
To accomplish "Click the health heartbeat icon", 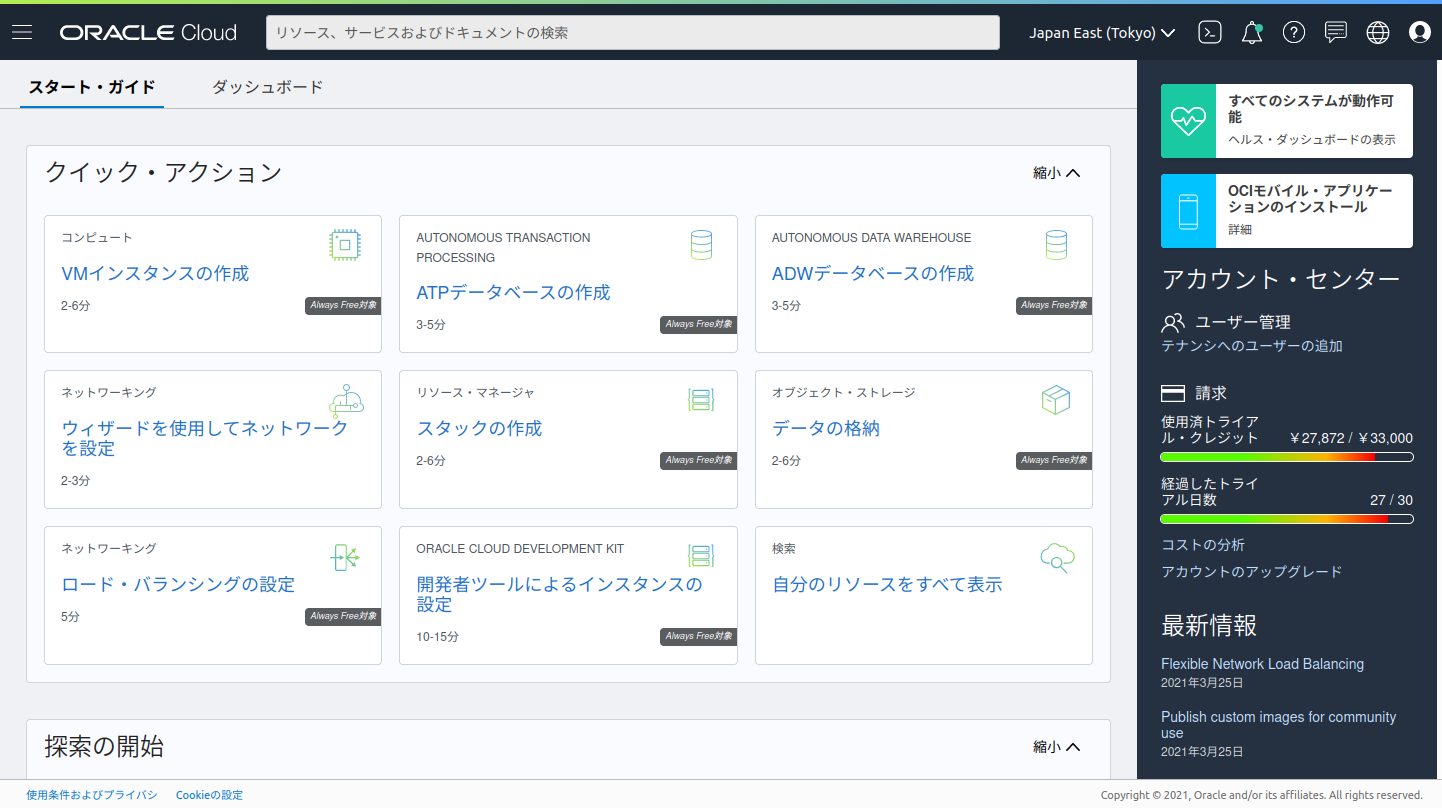I will [x=1188, y=121].
